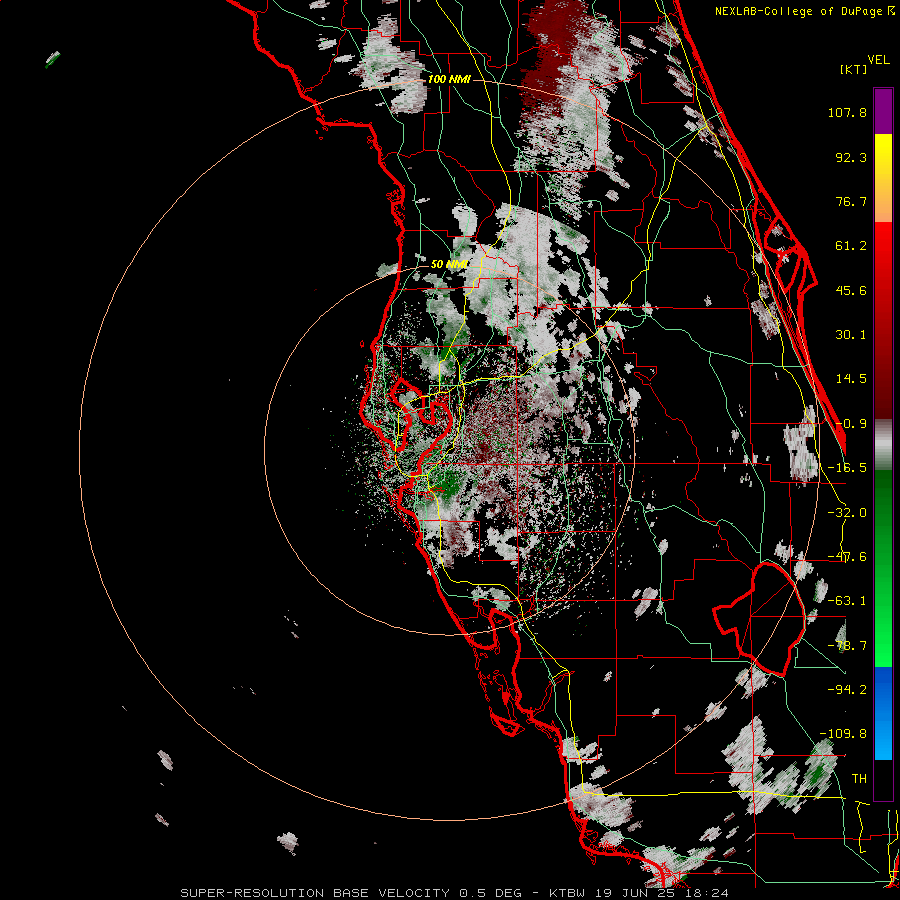This screenshot has height=900, width=900.
Task: Click the -78.7 velocity scale value
Action: pyautogui.click(x=847, y=646)
